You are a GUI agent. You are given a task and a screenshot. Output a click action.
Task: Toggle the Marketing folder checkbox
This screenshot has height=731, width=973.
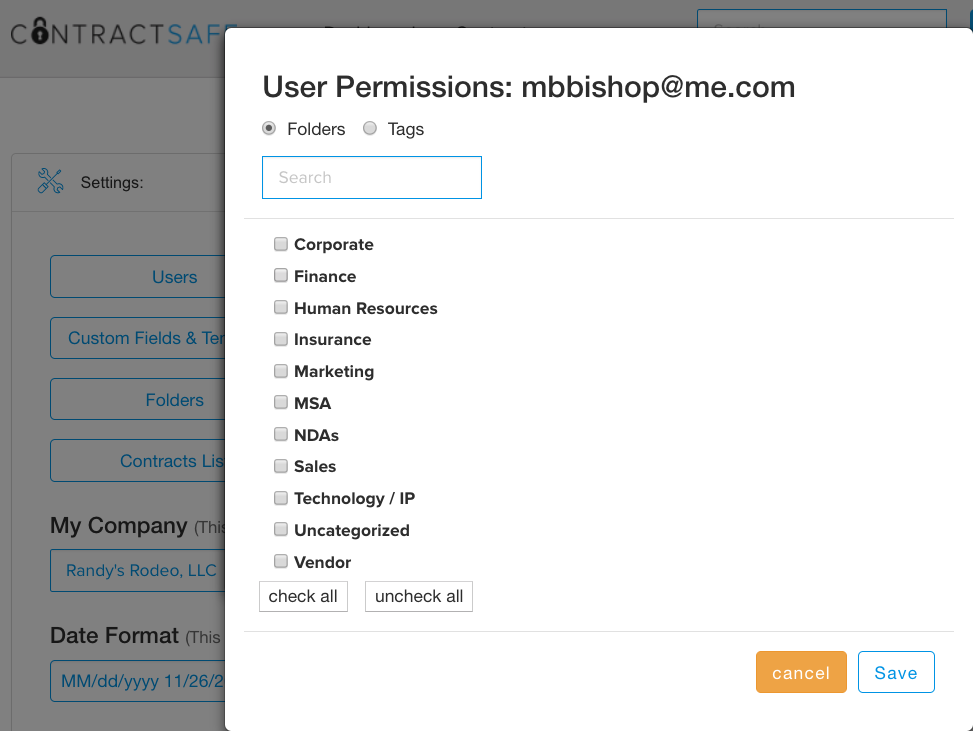tap(281, 371)
